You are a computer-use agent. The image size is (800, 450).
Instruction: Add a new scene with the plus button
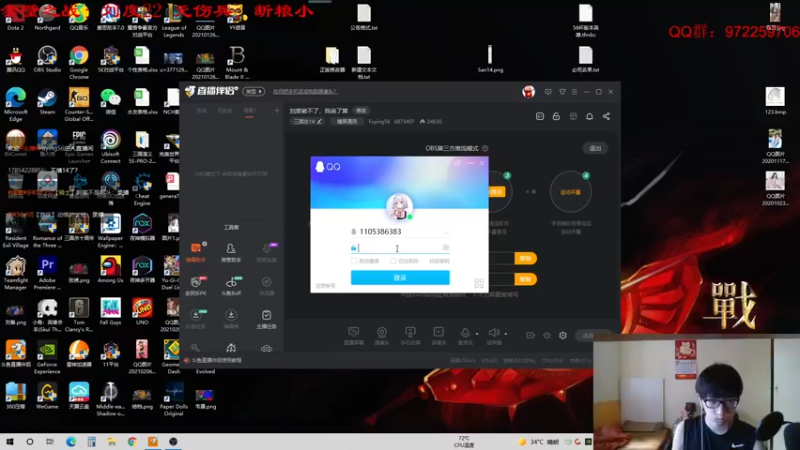(x=277, y=110)
